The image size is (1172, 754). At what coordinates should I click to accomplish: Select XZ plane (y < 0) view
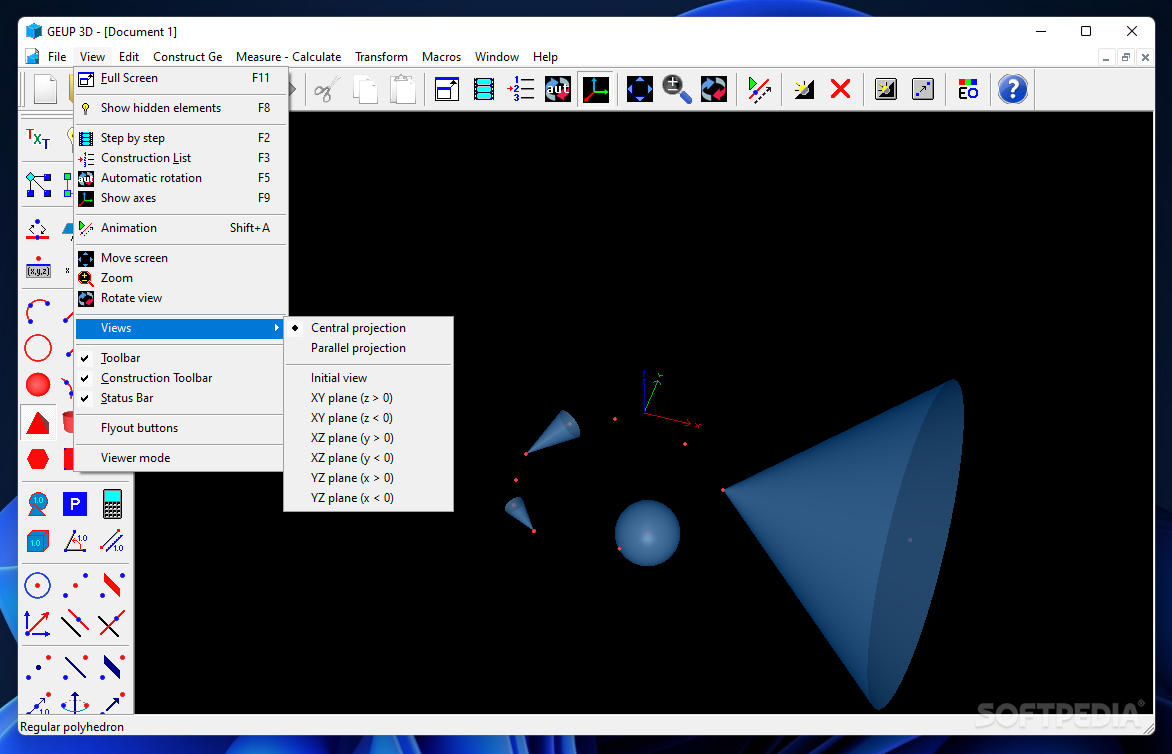tap(368, 458)
